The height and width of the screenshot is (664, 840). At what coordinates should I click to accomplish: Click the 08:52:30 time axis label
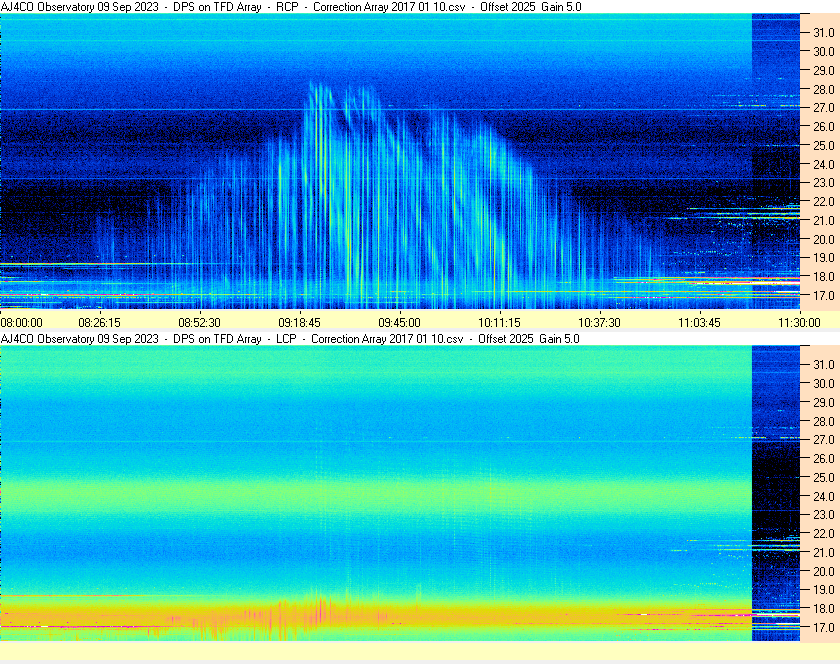coord(199,323)
